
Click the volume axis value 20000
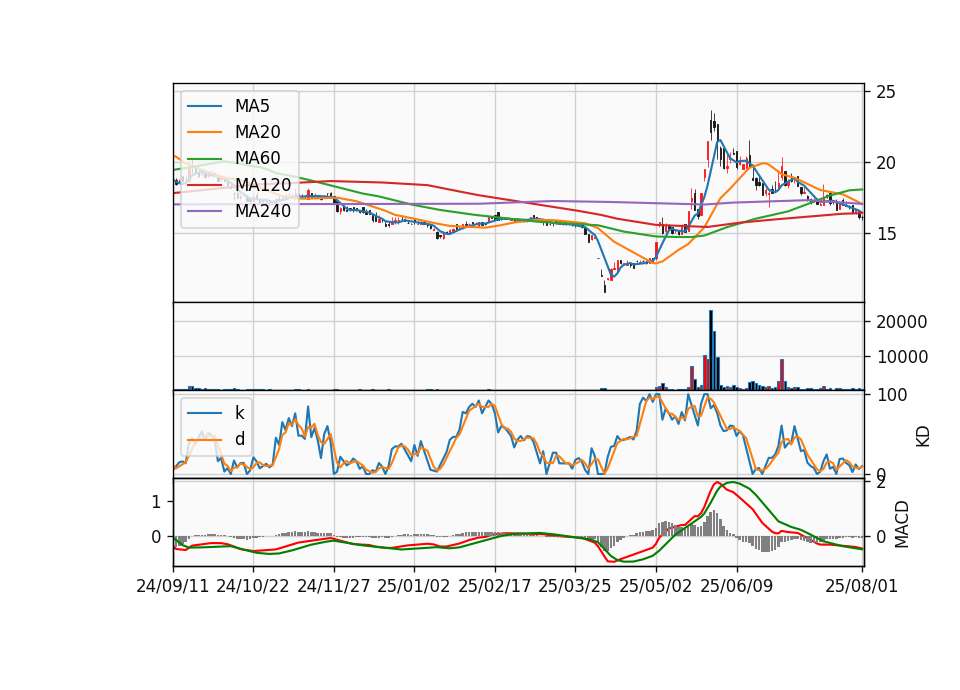pos(902,322)
